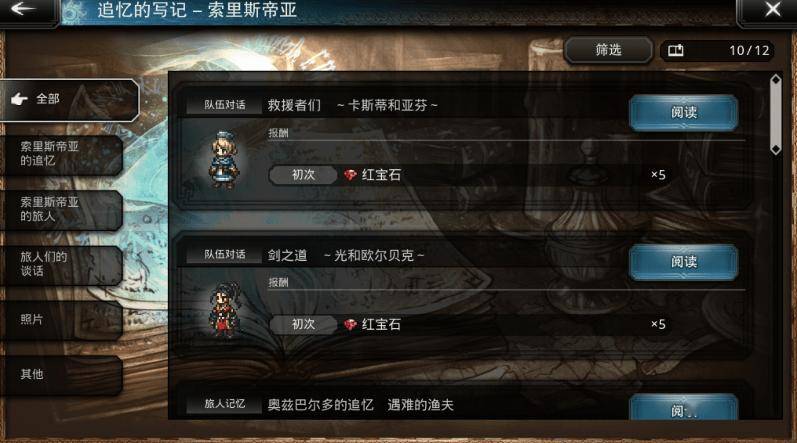797x443 pixels.
Task: Select the 旅人们的谈话 tab
Action: coord(61,264)
